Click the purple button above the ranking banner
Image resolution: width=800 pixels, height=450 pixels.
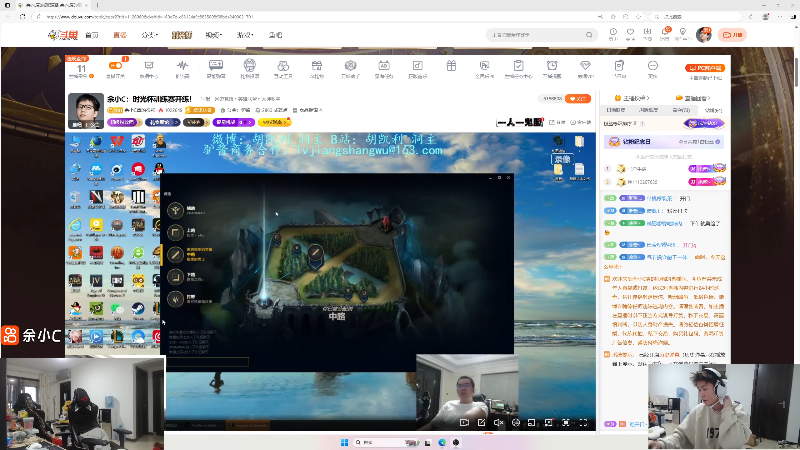(x=704, y=123)
